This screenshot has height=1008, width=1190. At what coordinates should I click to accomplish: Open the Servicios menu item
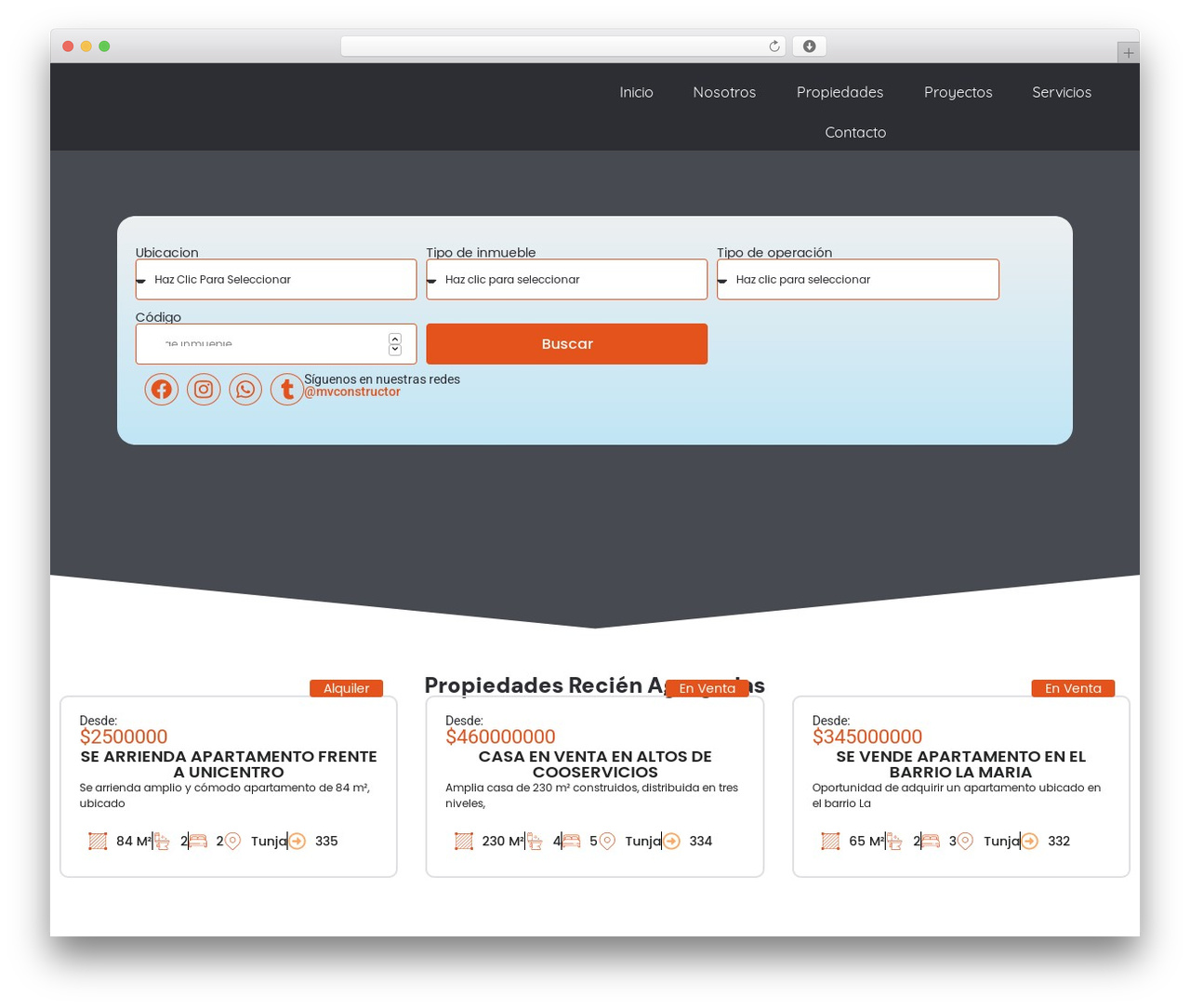[1062, 92]
